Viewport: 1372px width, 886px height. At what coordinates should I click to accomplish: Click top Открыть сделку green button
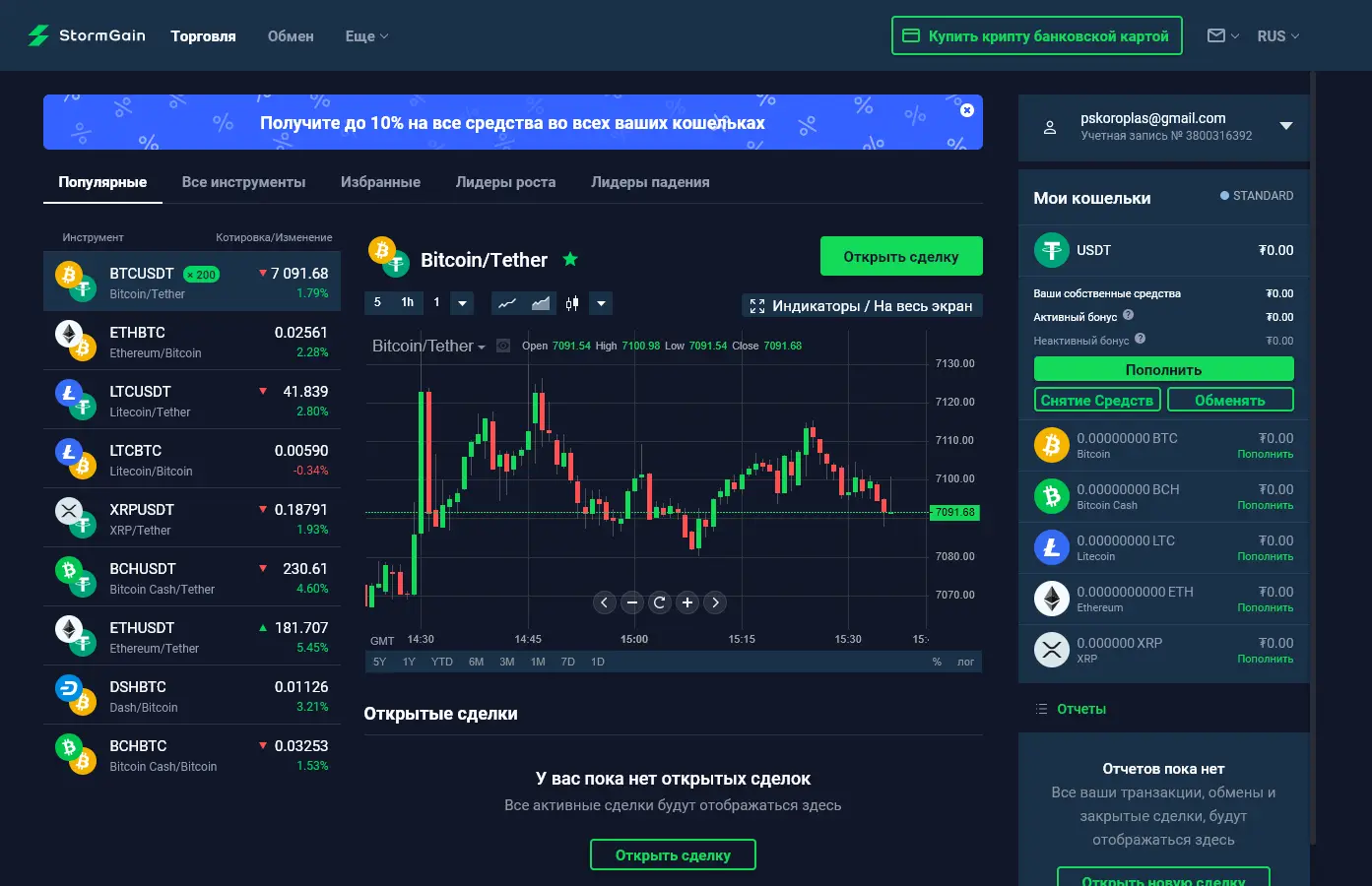click(901, 256)
